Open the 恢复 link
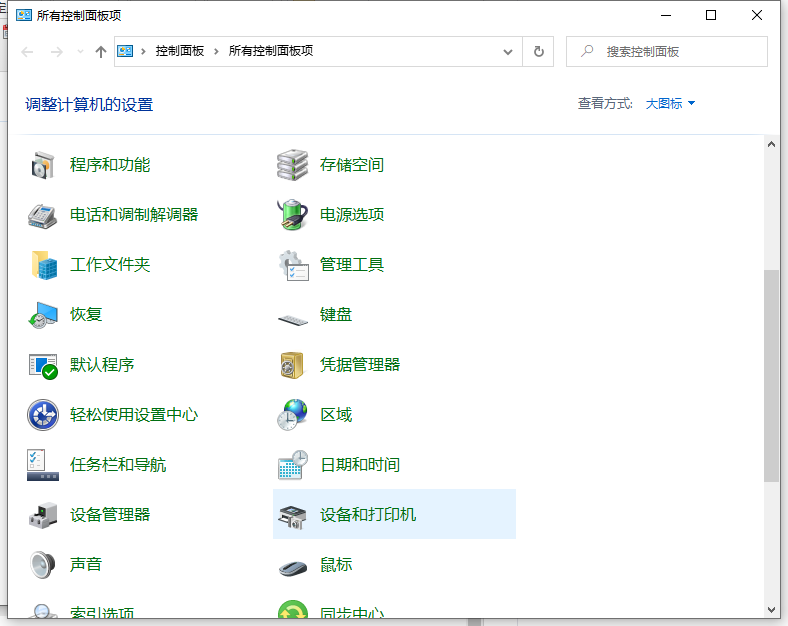788x626 pixels. coord(86,315)
